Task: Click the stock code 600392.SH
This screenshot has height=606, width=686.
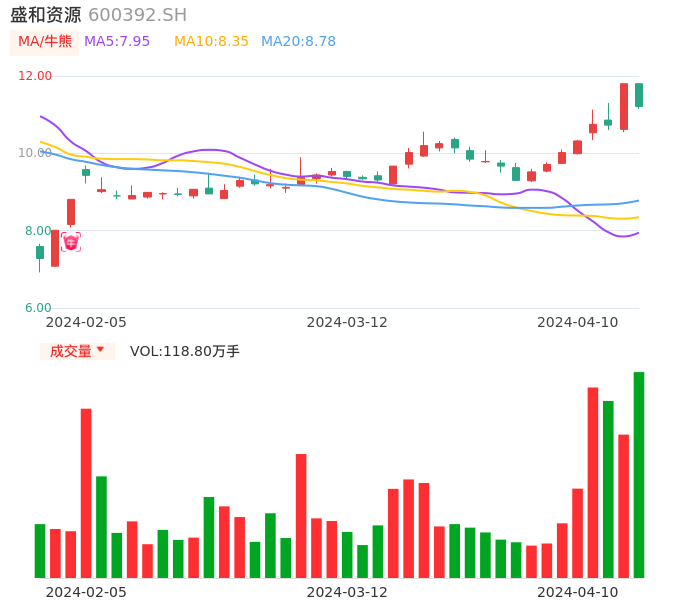Action: click(x=137, y=15)
